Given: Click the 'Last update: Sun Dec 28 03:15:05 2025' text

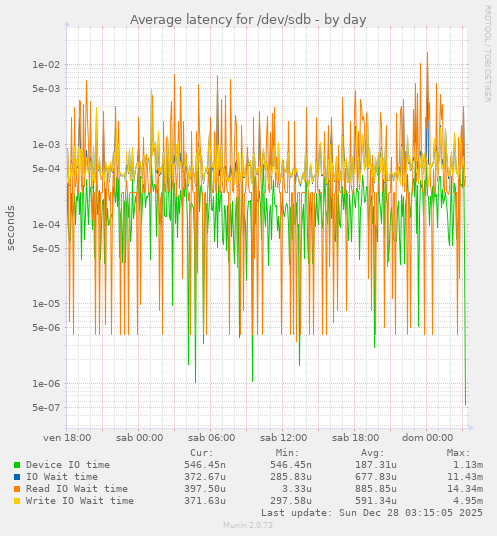Looking at the screenshot, I should click(372, 513).
